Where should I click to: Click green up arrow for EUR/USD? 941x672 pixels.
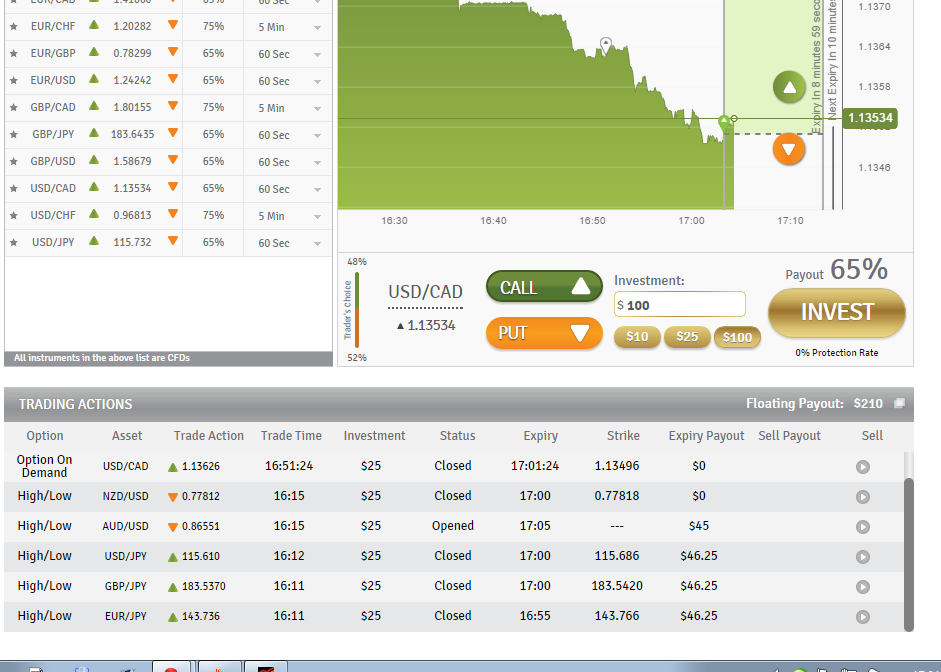pyautogui.click(x=94, y=79)
